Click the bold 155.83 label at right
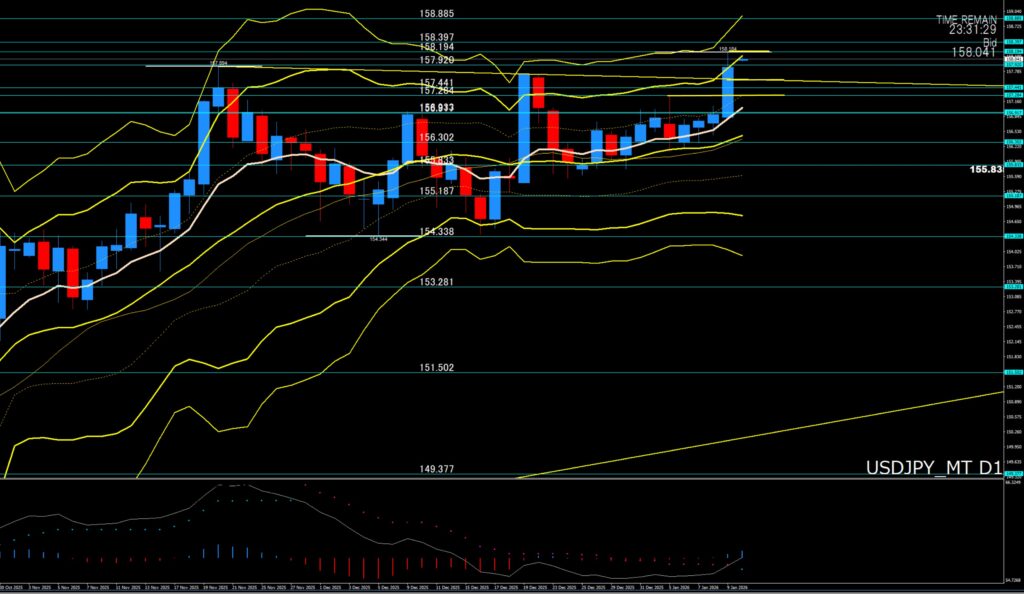 (x=985, y=170)
